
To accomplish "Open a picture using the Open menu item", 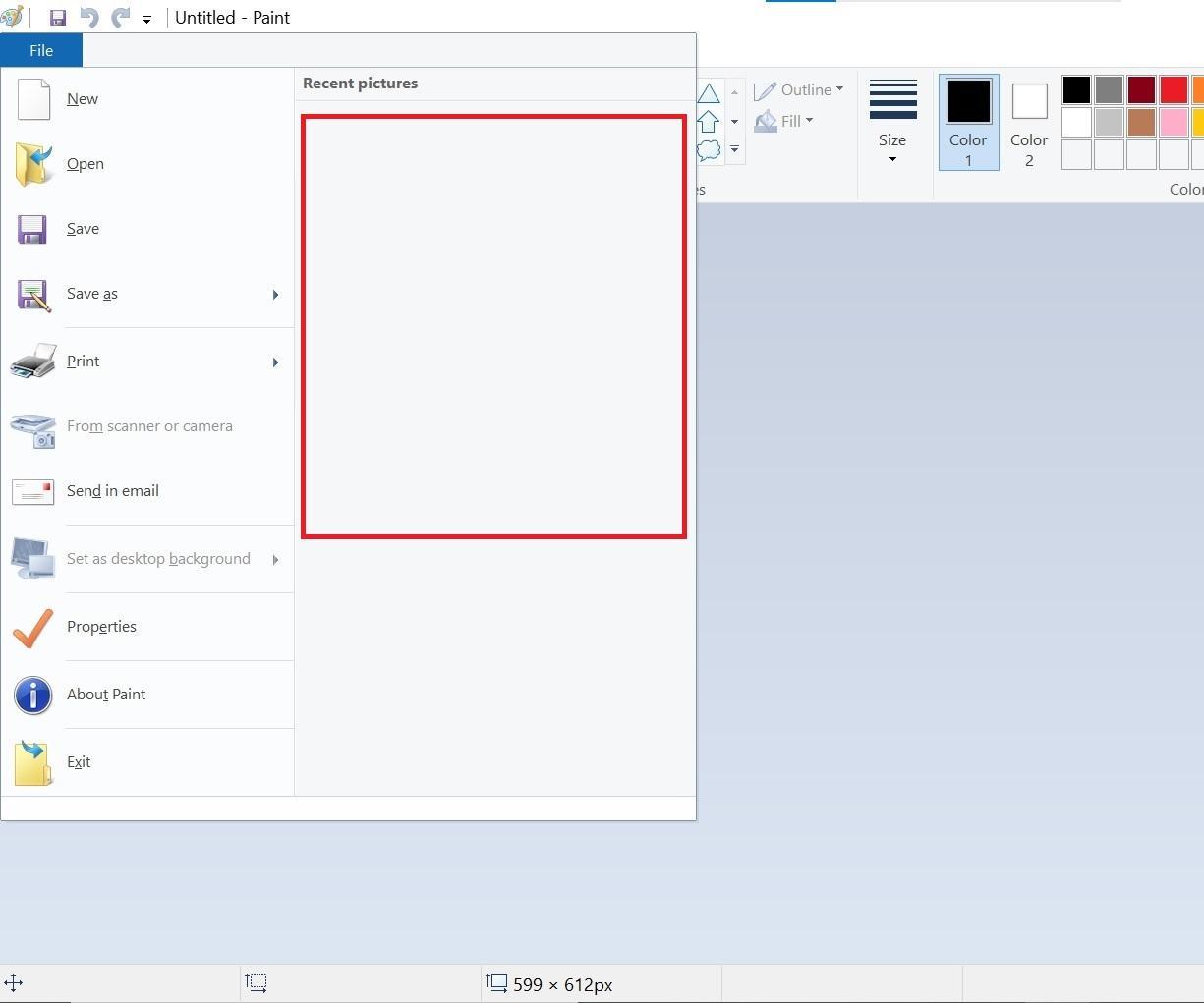I will click(86, 164).
